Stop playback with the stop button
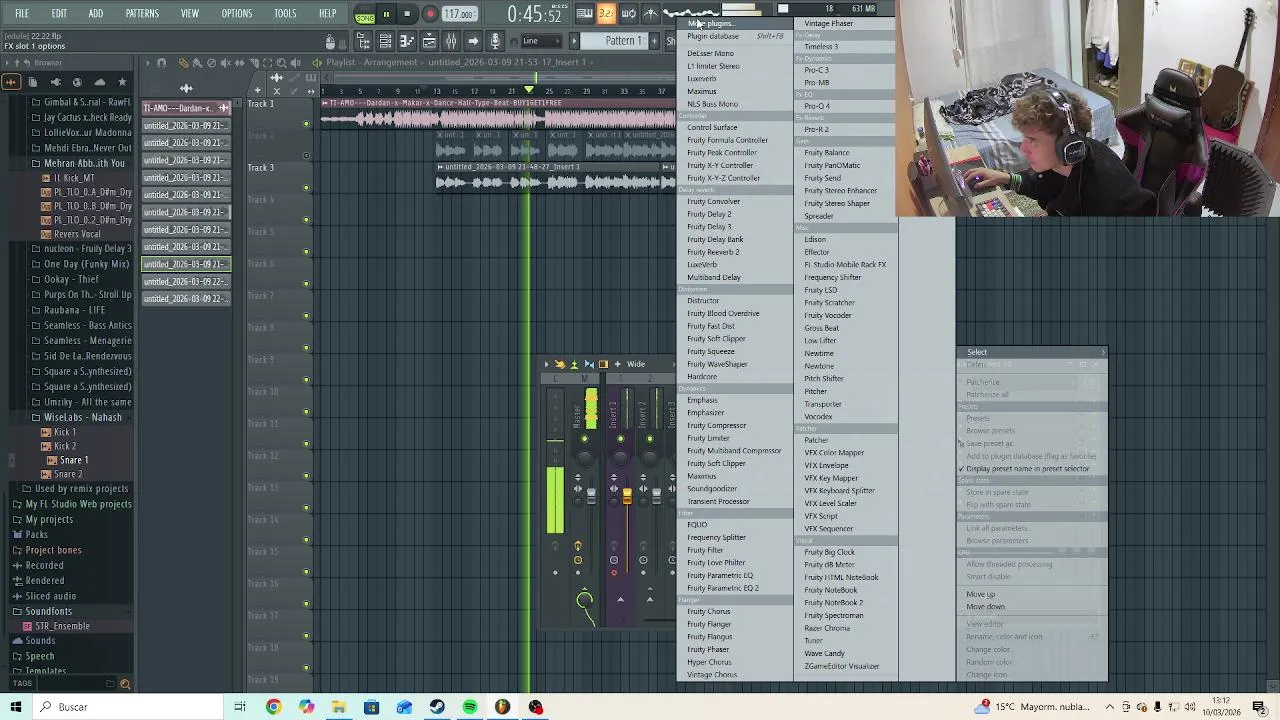The height and width of the screenshot is (720, 1280). point(407,14)
